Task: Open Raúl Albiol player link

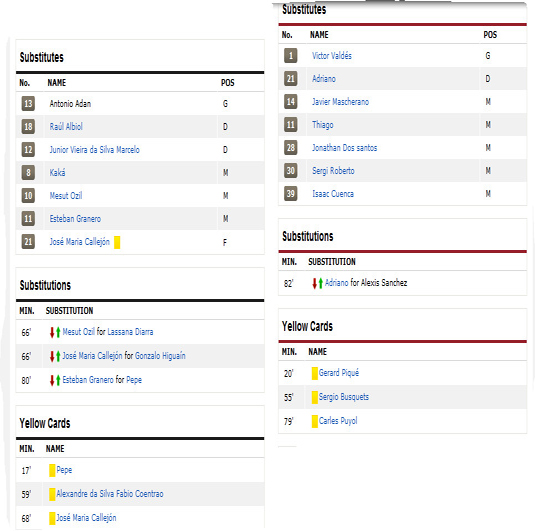Action: click(66, 127)
